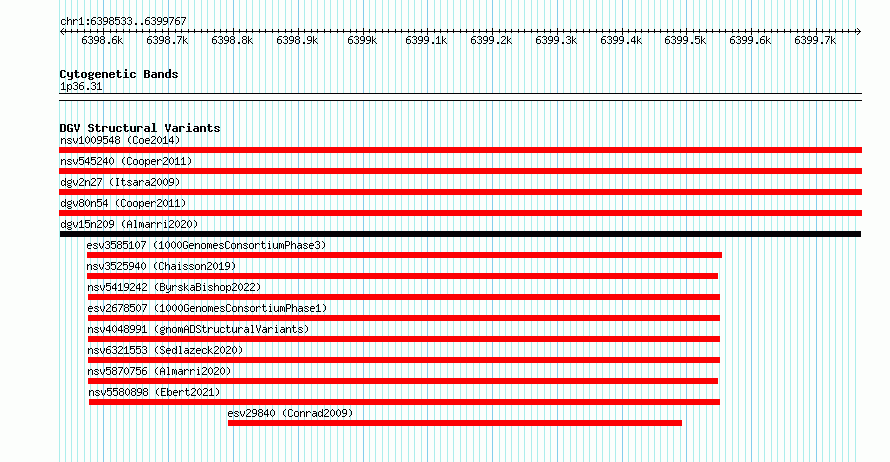Image resolution: width=890 pixels, height=462 pixels.
Task: Click the 6399.6k ruler tick label
Action: click(x=750, y=40)
